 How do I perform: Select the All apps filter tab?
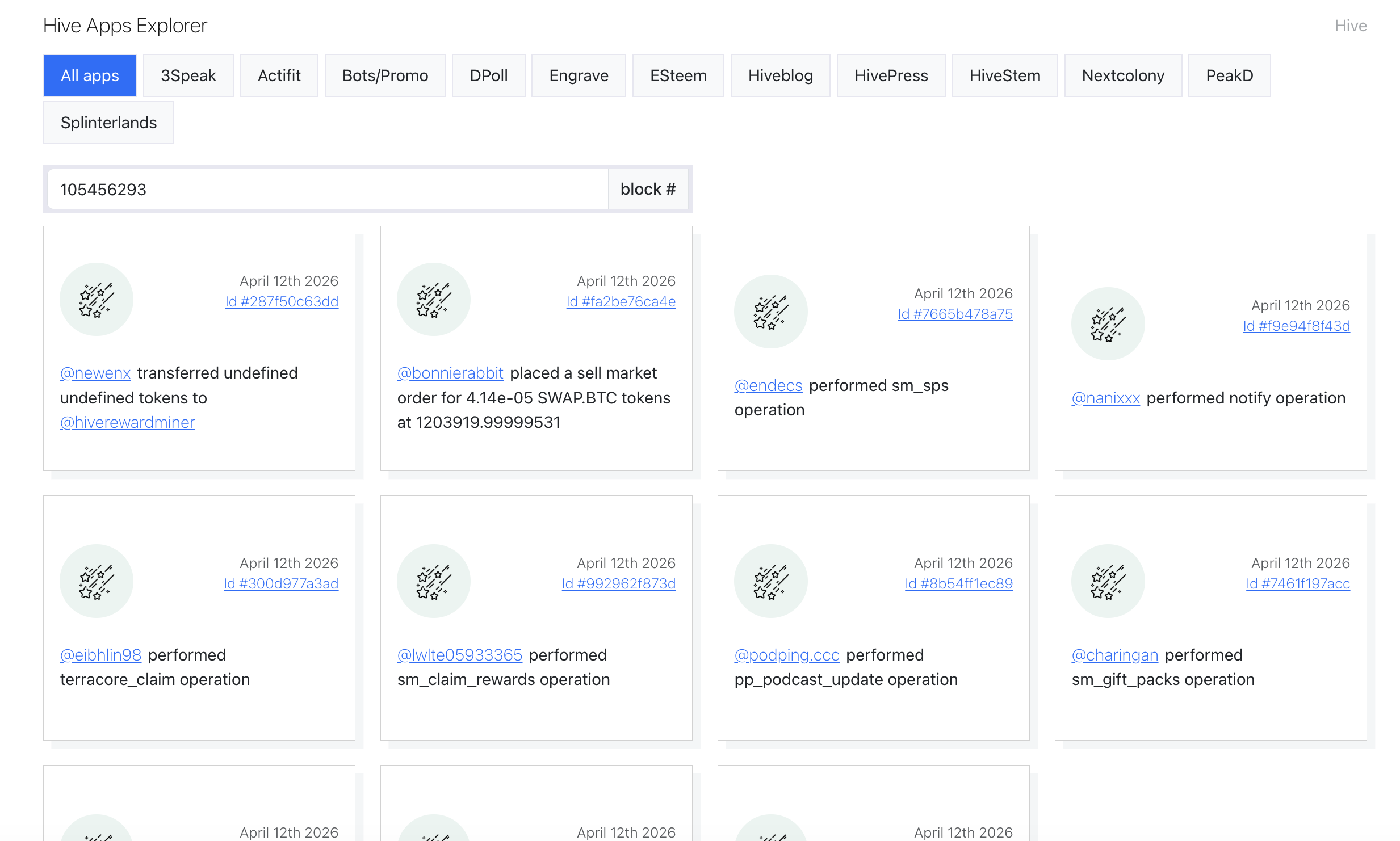tap(90, 75)
